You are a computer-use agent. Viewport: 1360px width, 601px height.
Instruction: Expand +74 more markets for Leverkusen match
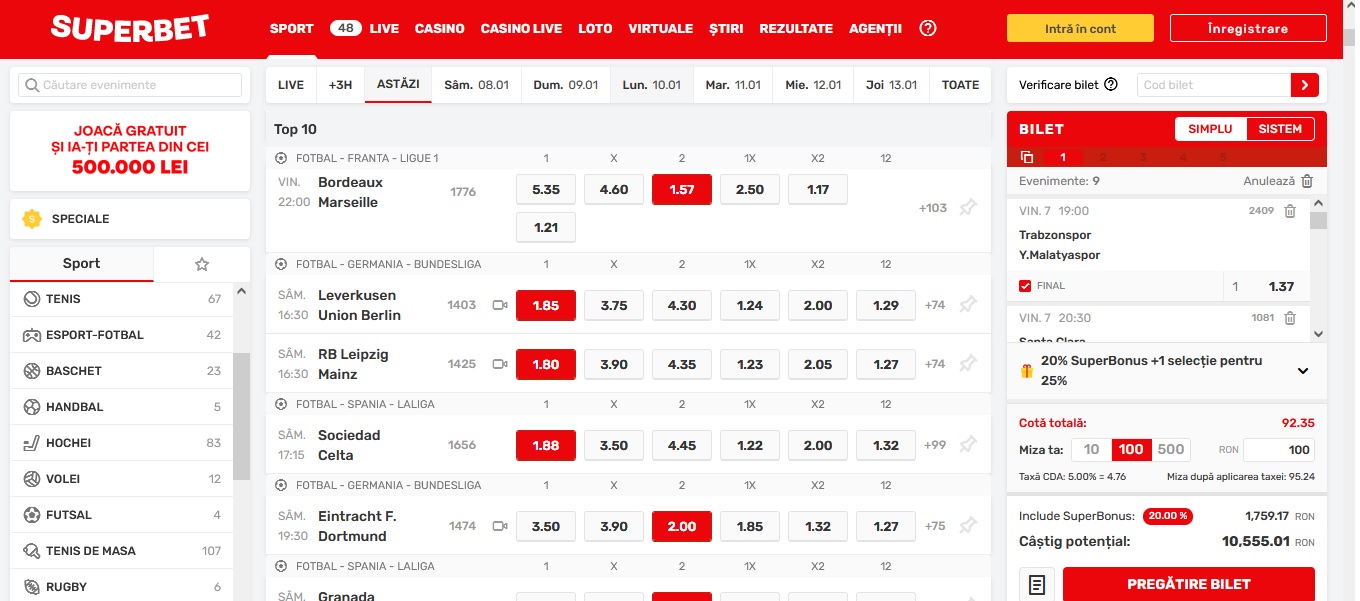pyautogui.click(x=935, y=305)
